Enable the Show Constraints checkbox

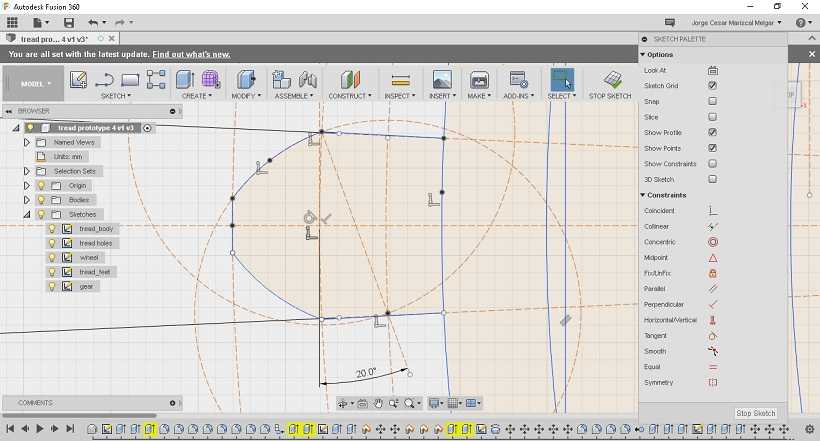(x=712, y=164)
